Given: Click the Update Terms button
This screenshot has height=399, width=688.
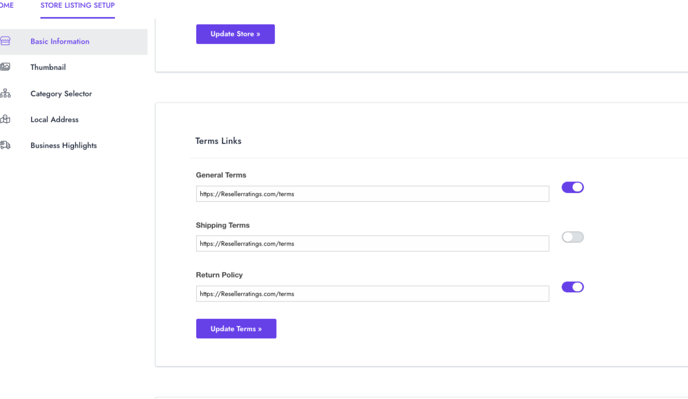Looking at the screenshot, I should [236, 328].
